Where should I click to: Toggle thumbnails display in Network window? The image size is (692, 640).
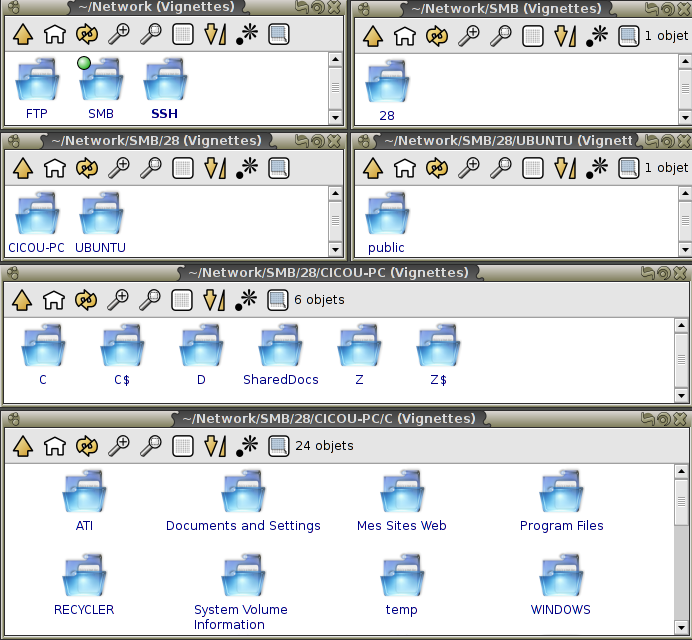[x=279, y=34]
